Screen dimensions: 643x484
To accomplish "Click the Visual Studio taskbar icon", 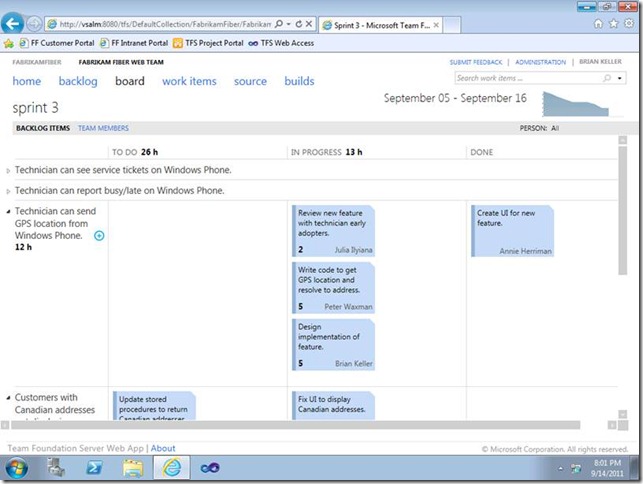I will click(210, 467).
